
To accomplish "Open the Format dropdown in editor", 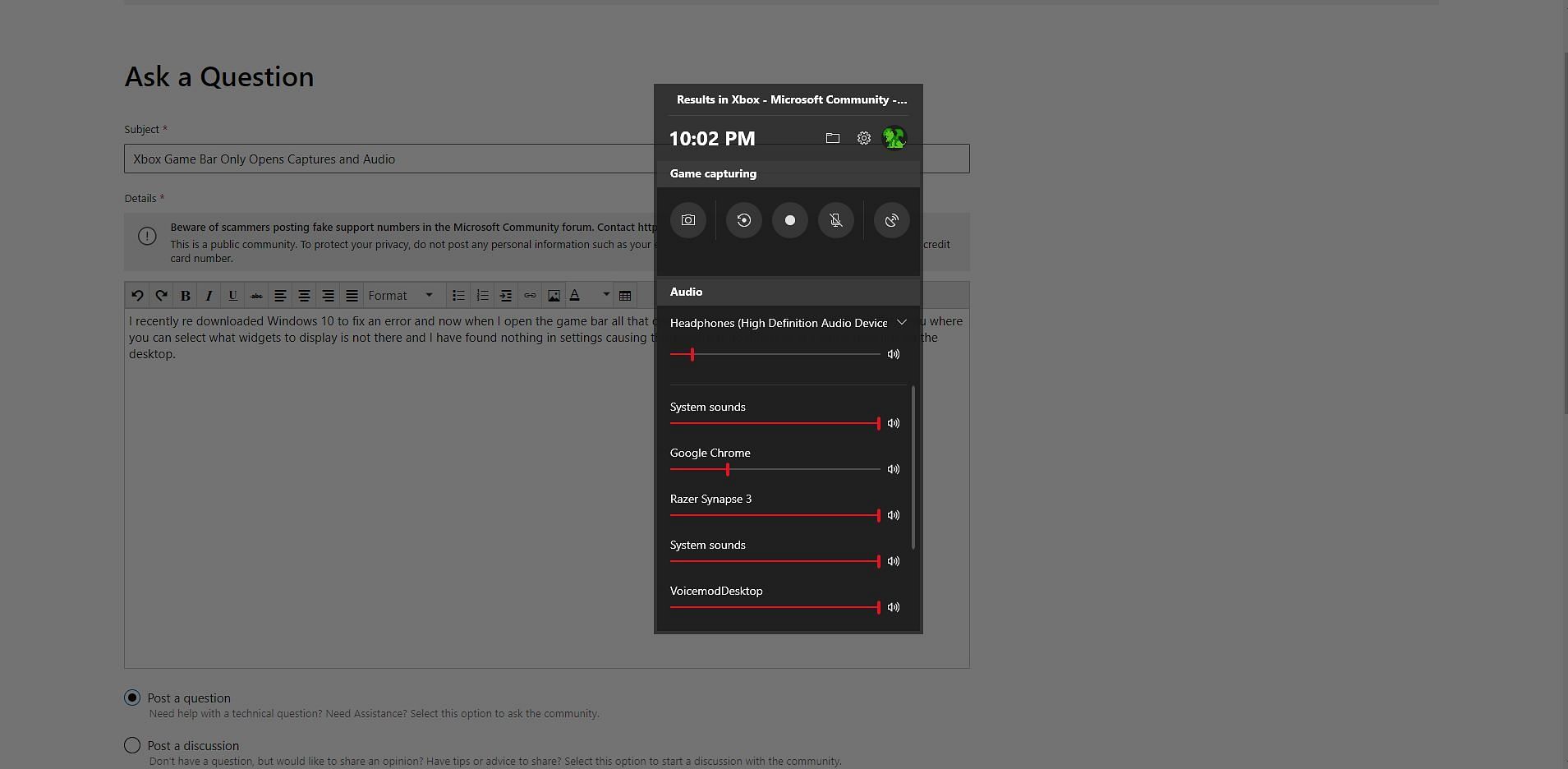I will (x=400, y=296).
